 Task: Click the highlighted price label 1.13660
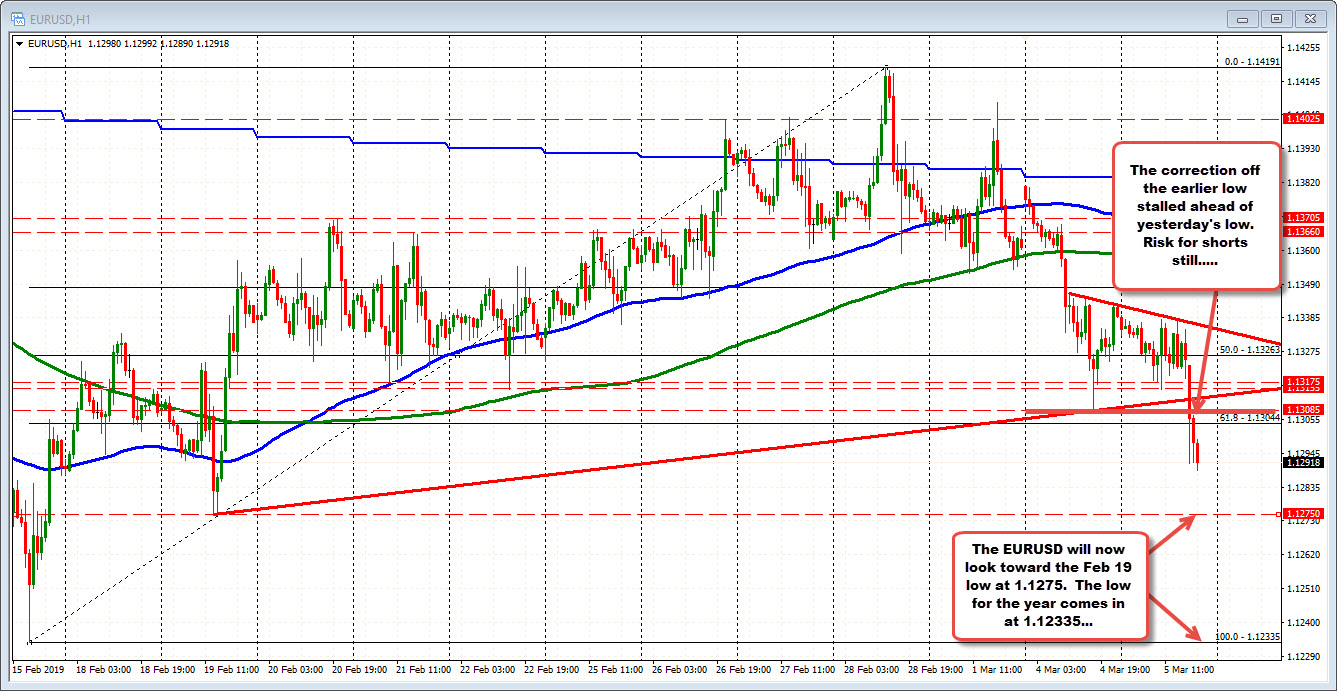coord(1305,232)
